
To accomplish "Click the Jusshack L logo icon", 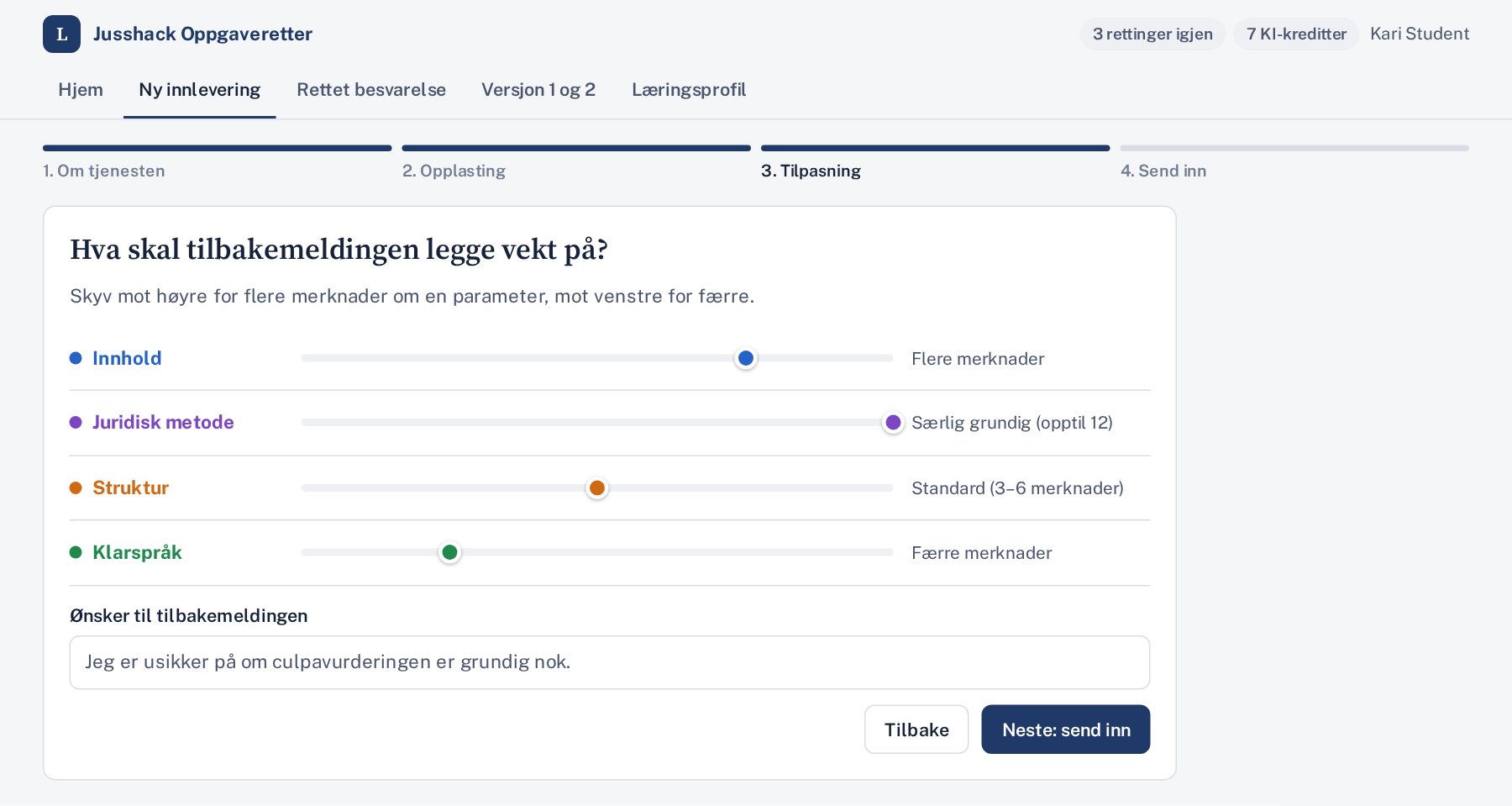I will [61, 34].
